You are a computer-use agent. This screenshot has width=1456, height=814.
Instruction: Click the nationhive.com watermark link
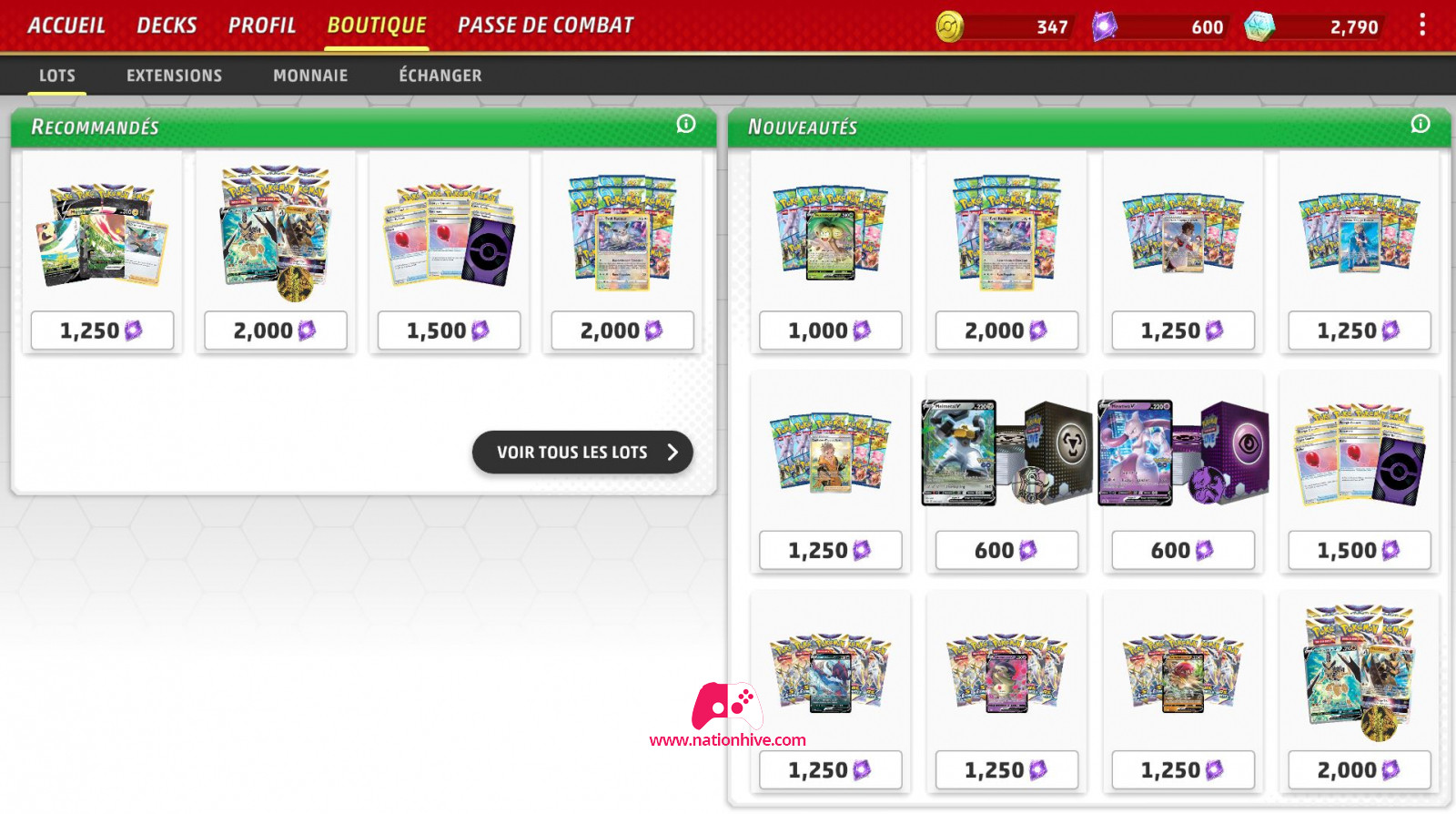[728, 740]
